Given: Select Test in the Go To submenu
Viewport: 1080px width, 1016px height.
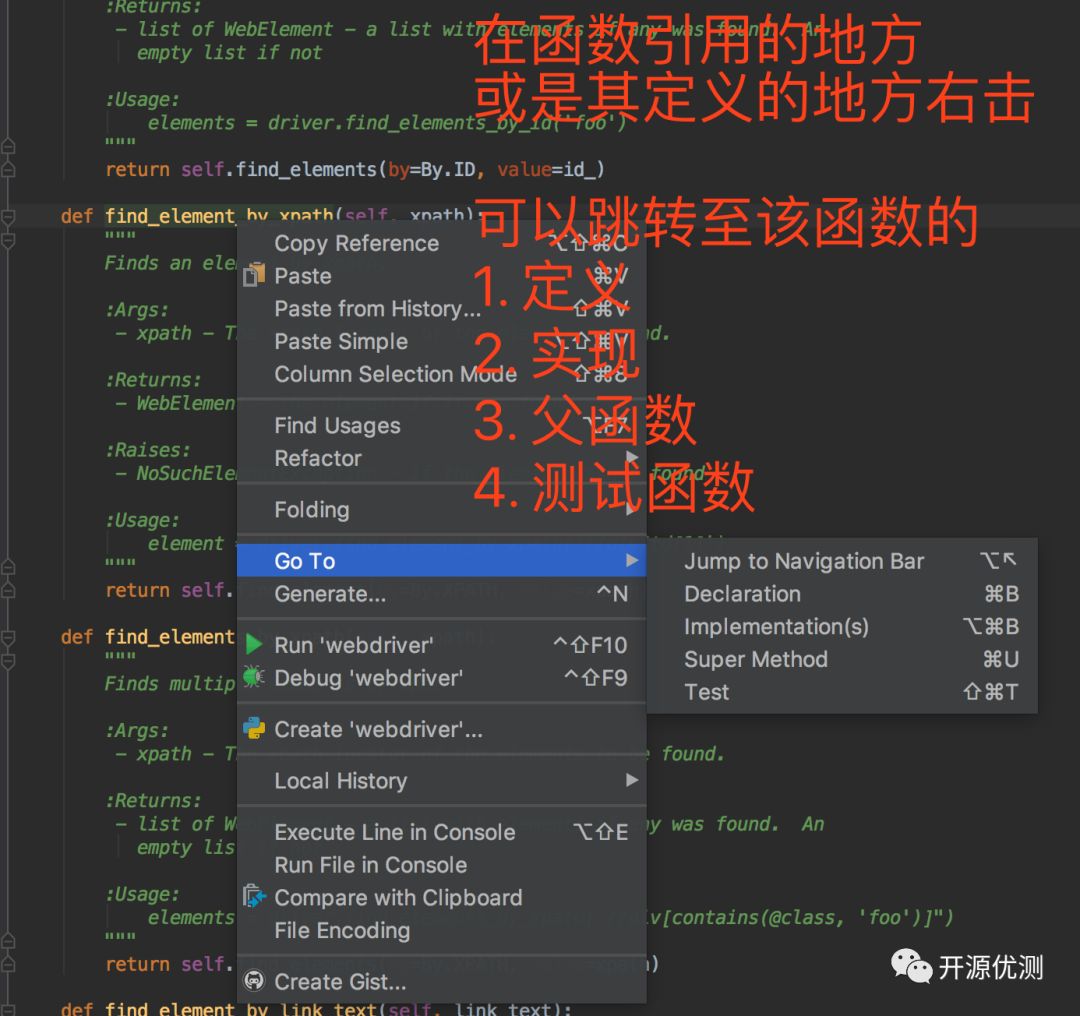Looking at the screenshot, I should click(842, 692).
